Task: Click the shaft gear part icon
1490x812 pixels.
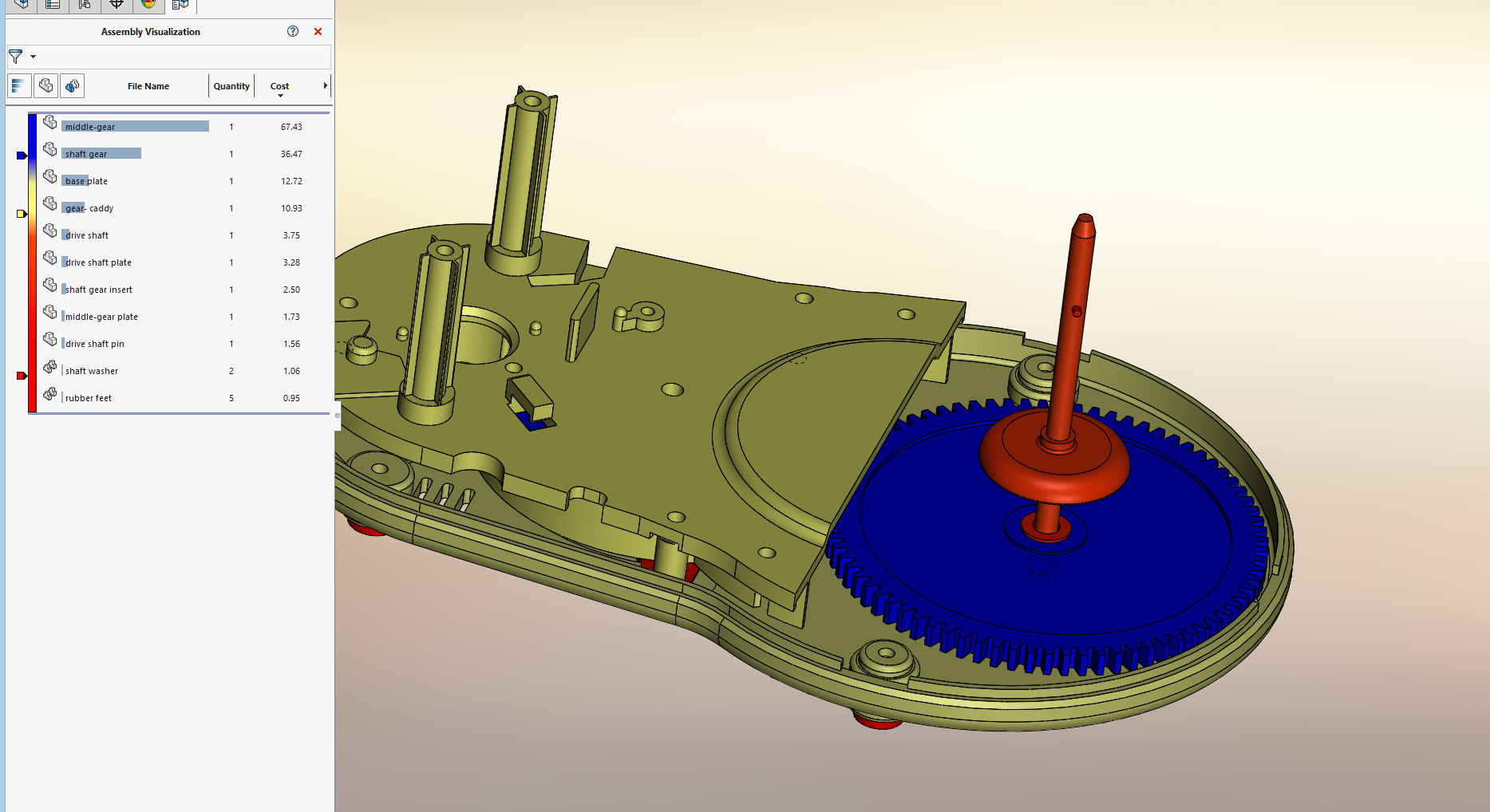Action: click(x=49, y=149)
